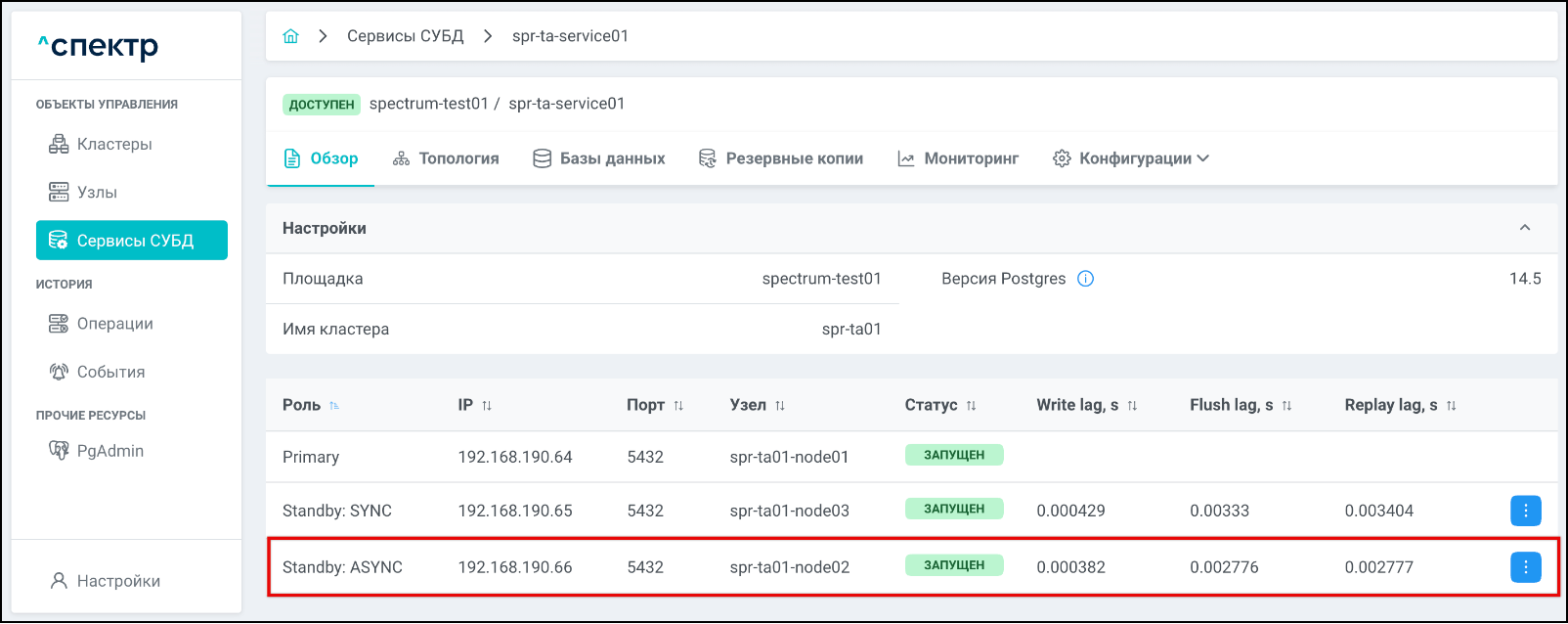Screen dimensions: 1568x624
Task: Sort by Статус column icon
Action: [x=971, y=406]
